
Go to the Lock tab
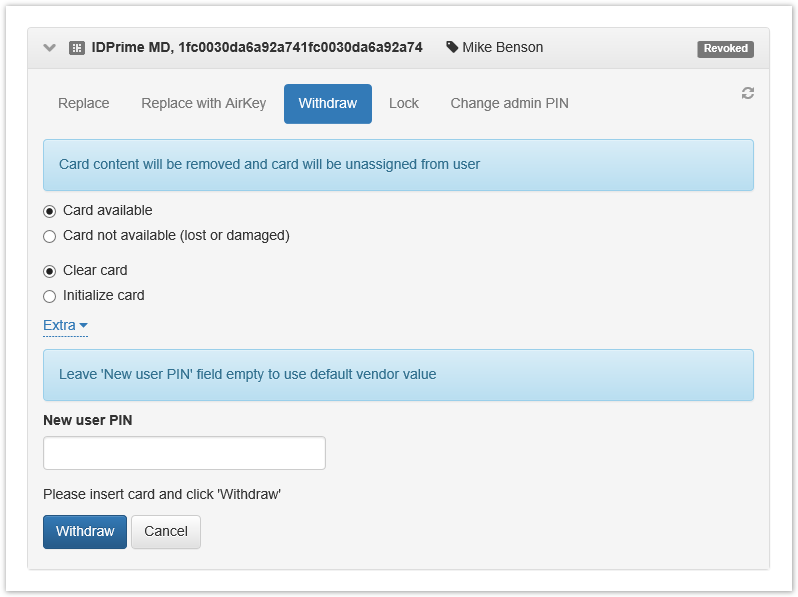pyautogui.click(x=404, y=103)
